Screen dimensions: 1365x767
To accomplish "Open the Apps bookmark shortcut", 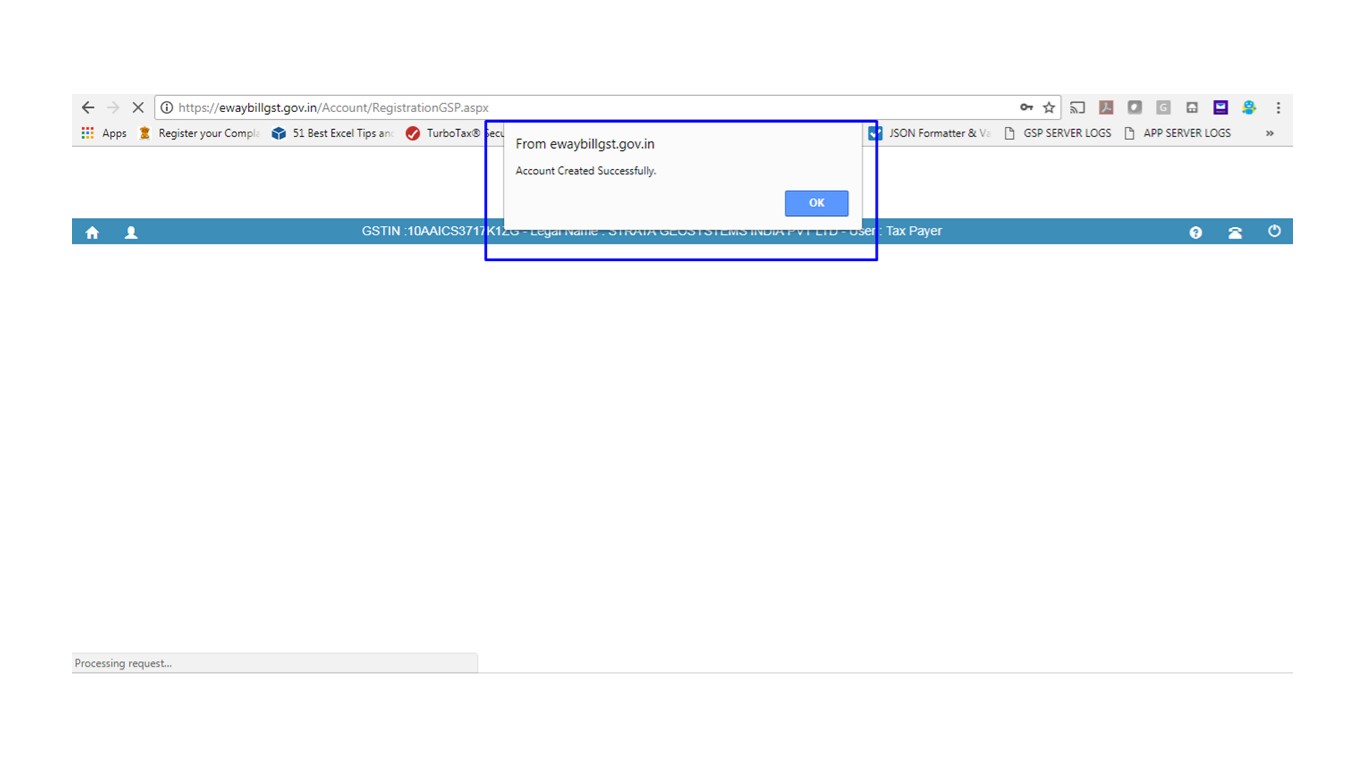I will (x=104, y=133).
